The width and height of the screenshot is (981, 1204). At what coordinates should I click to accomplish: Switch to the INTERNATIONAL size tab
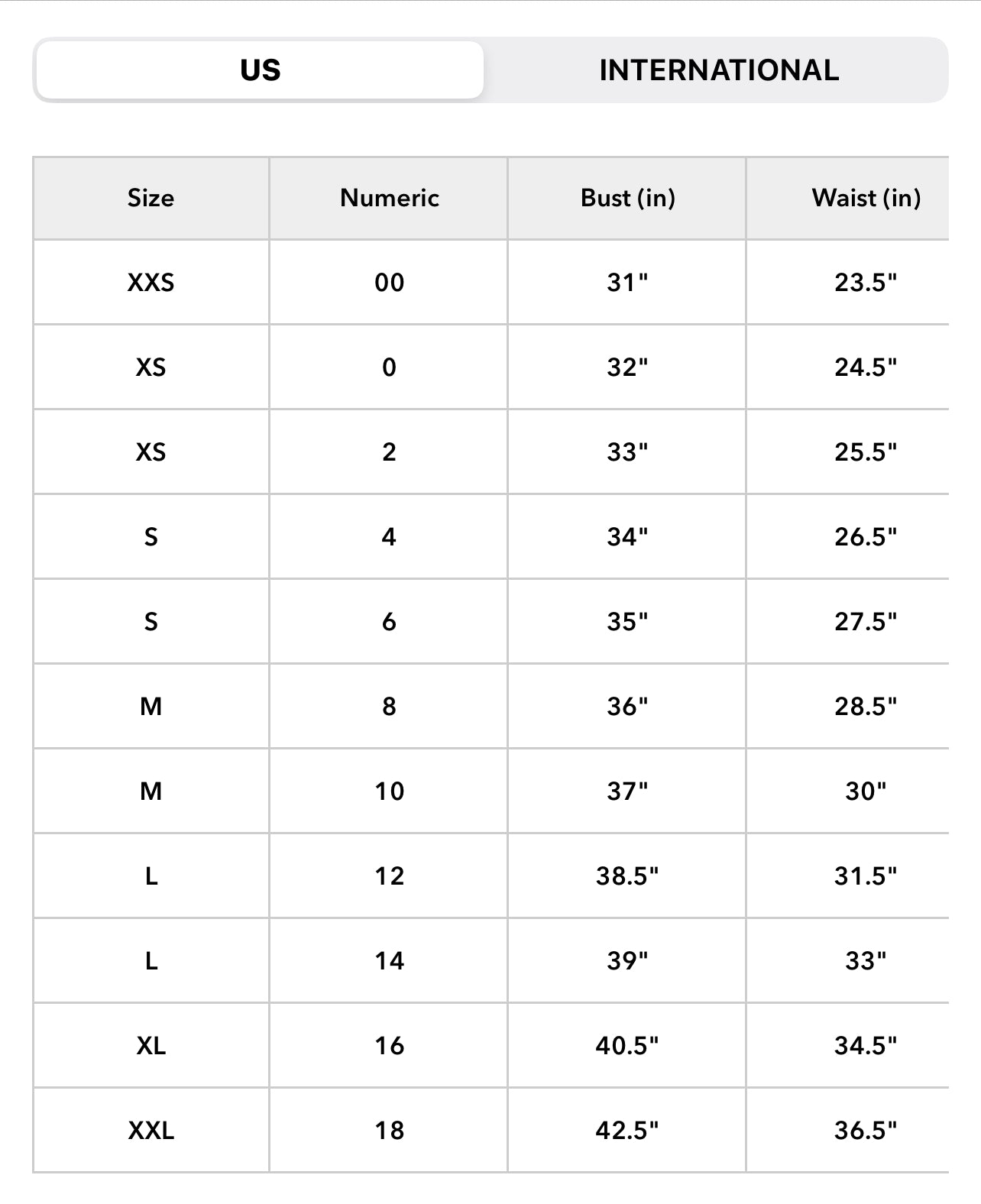(718, 70)
